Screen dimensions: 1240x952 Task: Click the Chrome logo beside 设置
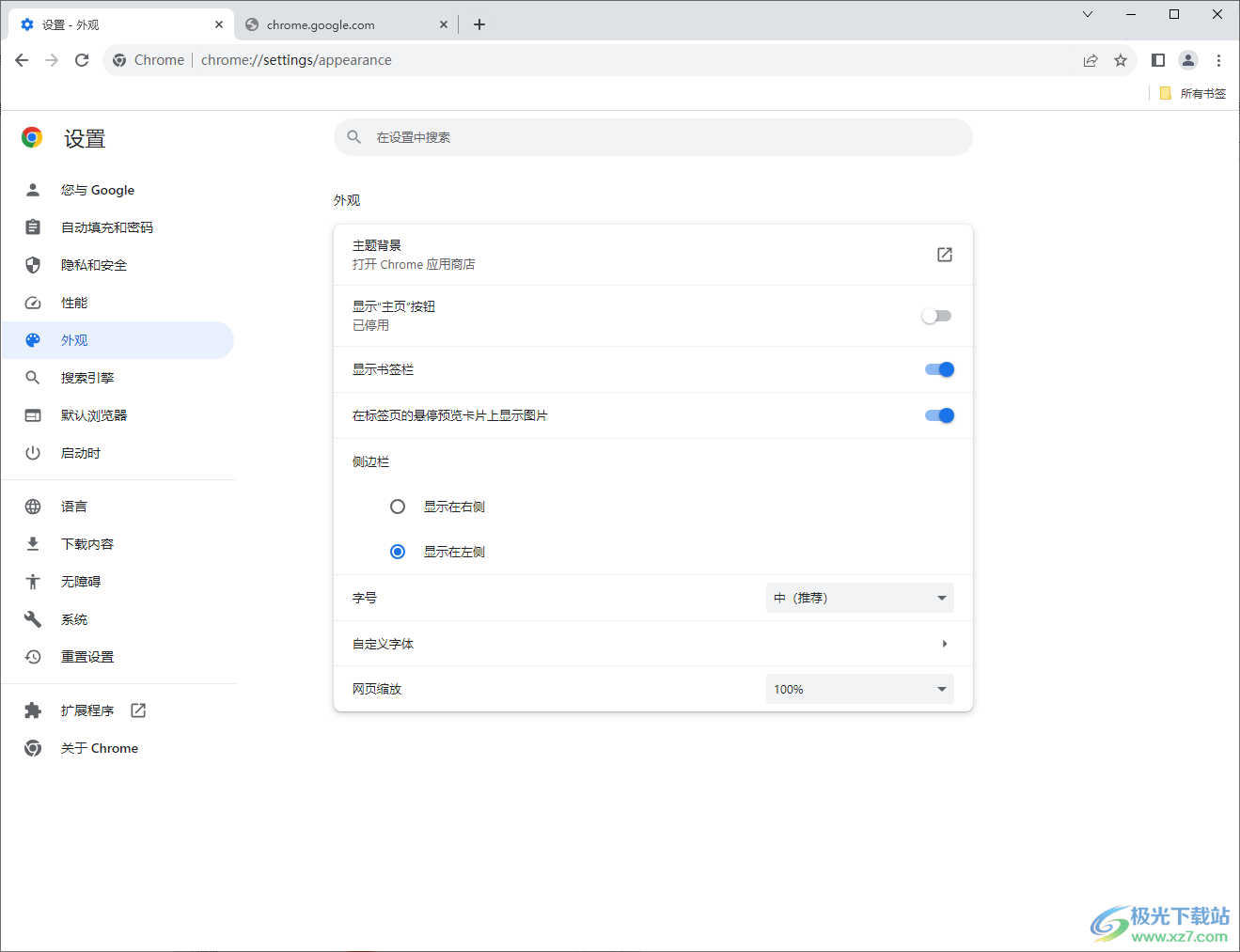click(32, 138)
